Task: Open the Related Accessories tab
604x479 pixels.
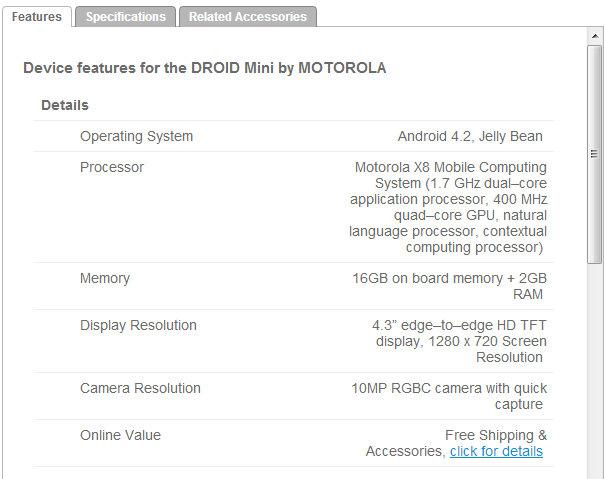Action: (248, 17)
